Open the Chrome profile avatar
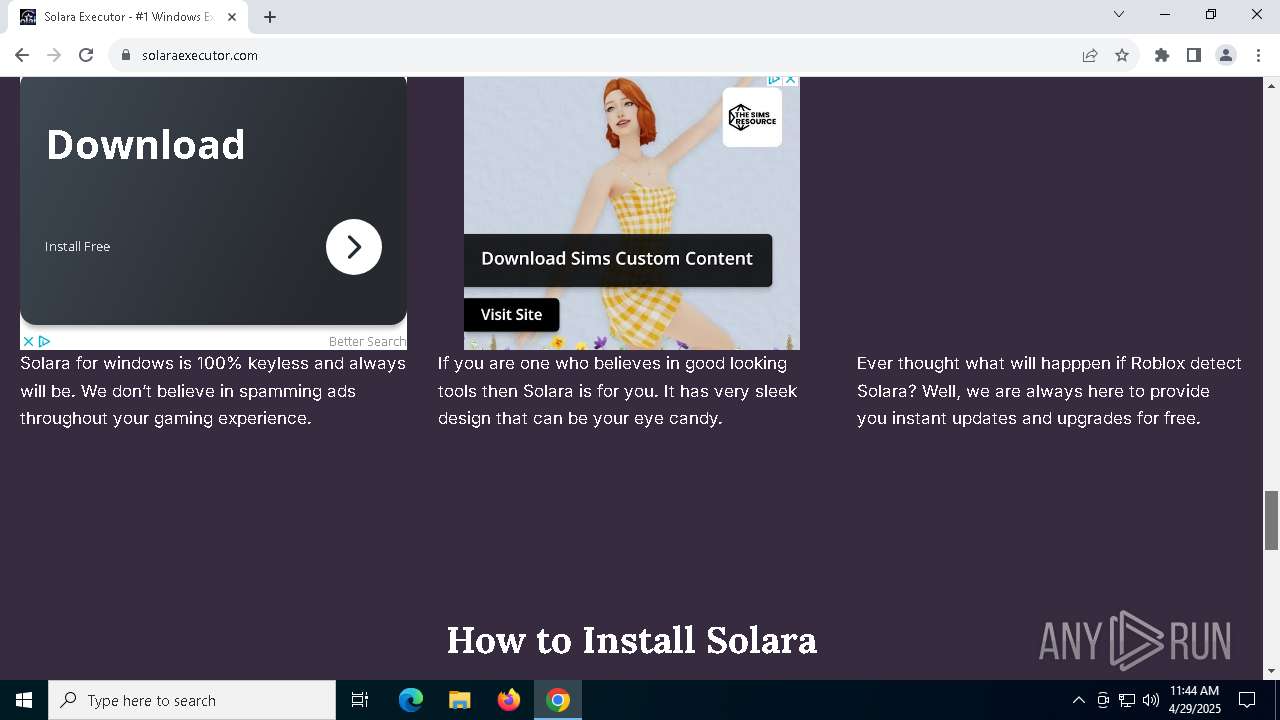 pyautogui.click(x=1226, y=55)
